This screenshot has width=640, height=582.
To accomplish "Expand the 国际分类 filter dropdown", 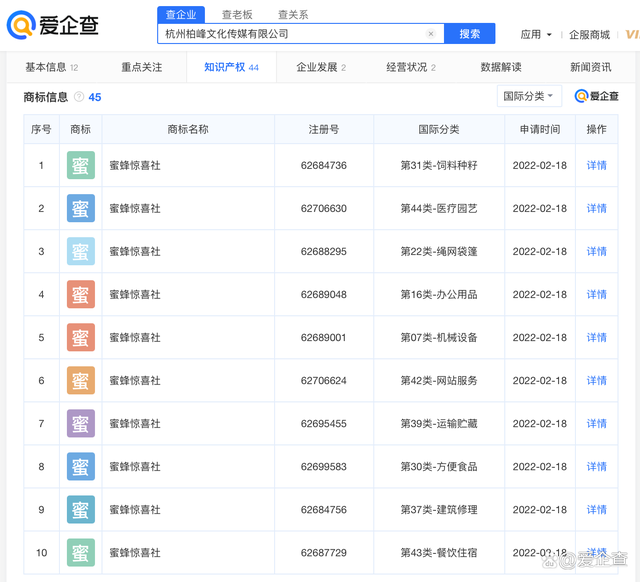I will (x=529, y=96).
